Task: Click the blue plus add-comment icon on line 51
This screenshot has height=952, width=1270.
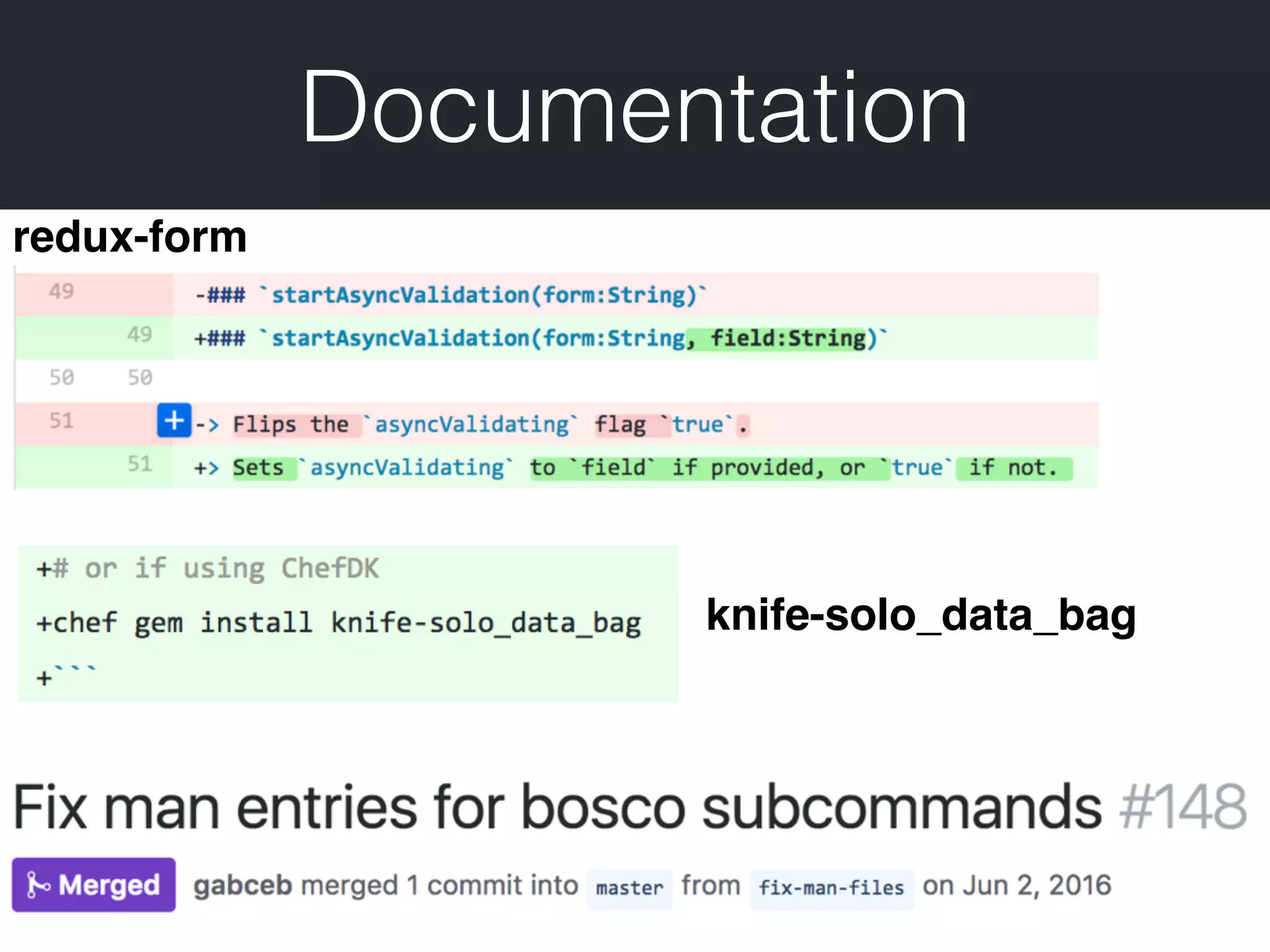Action: click(174, 420)
